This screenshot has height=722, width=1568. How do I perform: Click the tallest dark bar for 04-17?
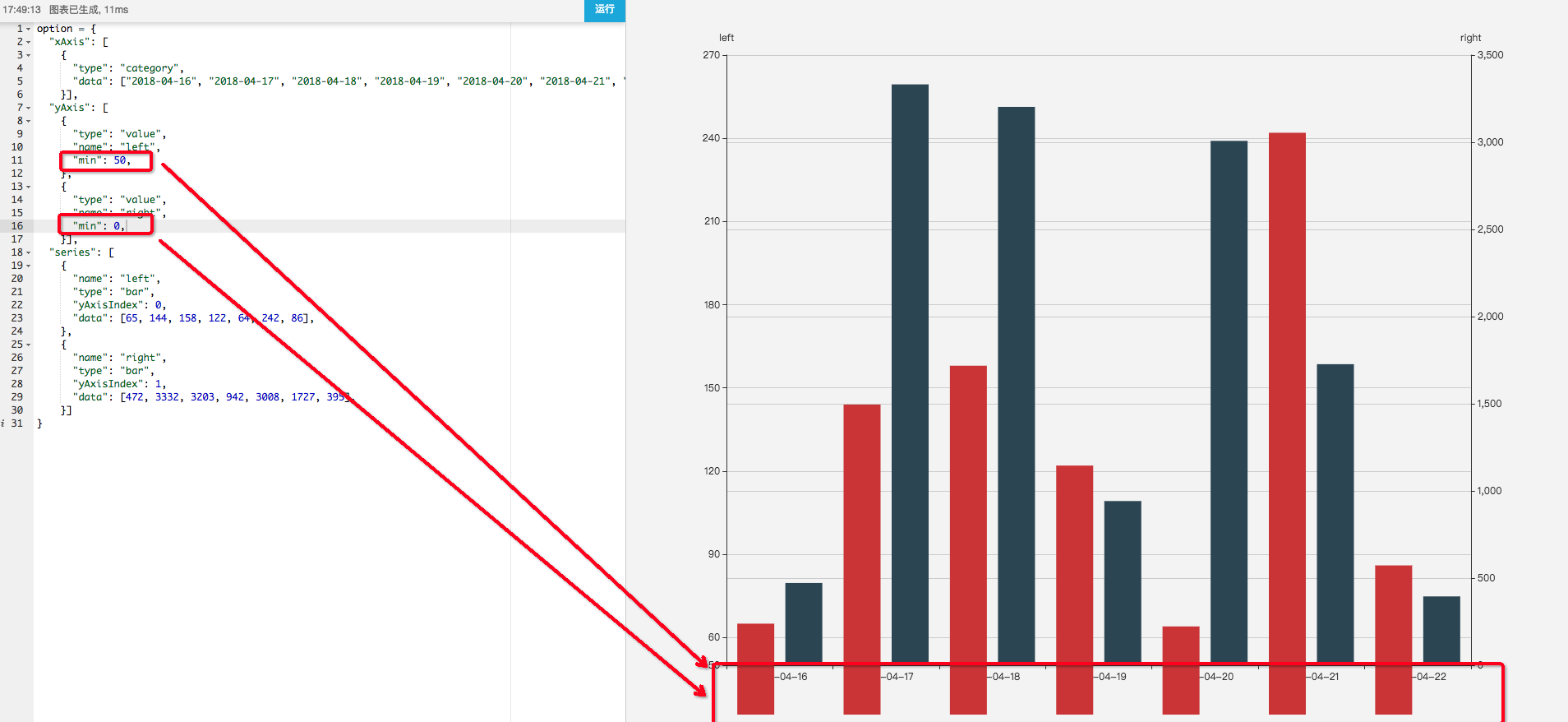click(x=910, y=373)
